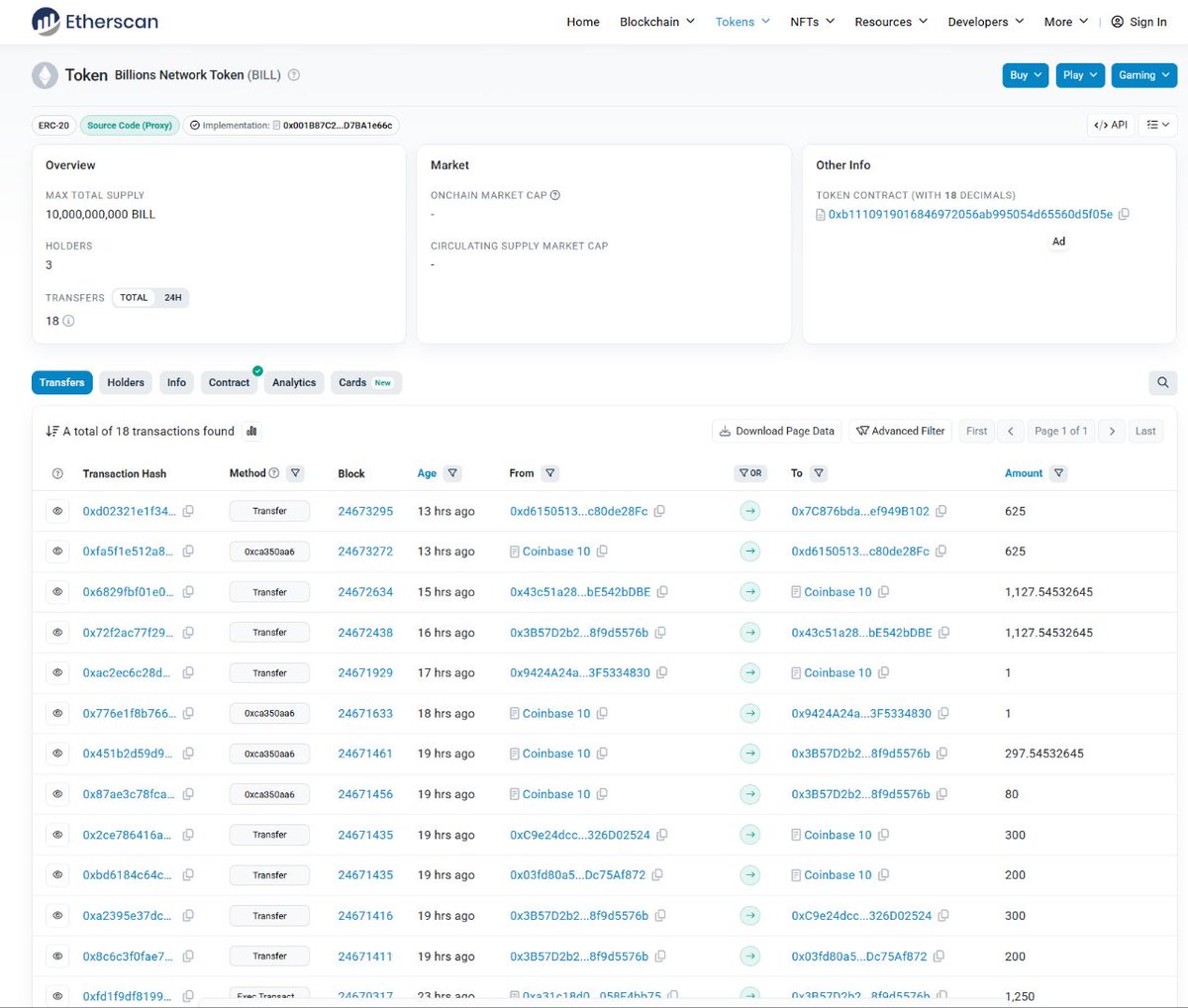Switch to the Holders tab
Screen dimensions: 1188x1008
point(126,382)
